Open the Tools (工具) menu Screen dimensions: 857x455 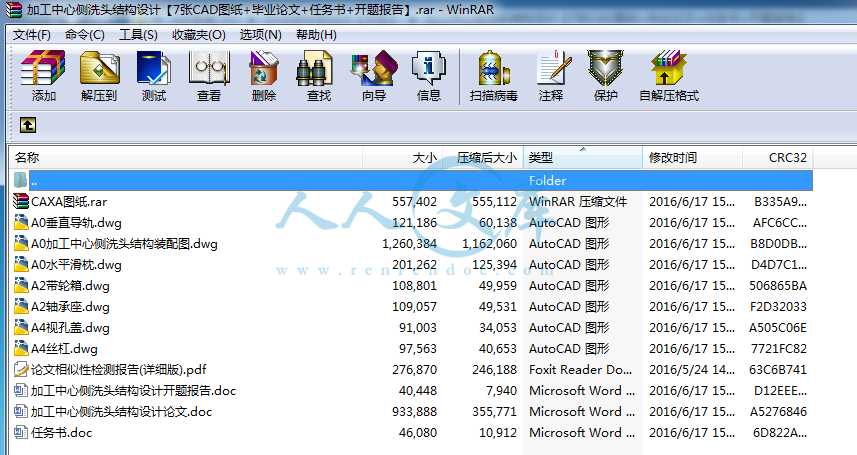pyautogui.click(x=138, y=35)
